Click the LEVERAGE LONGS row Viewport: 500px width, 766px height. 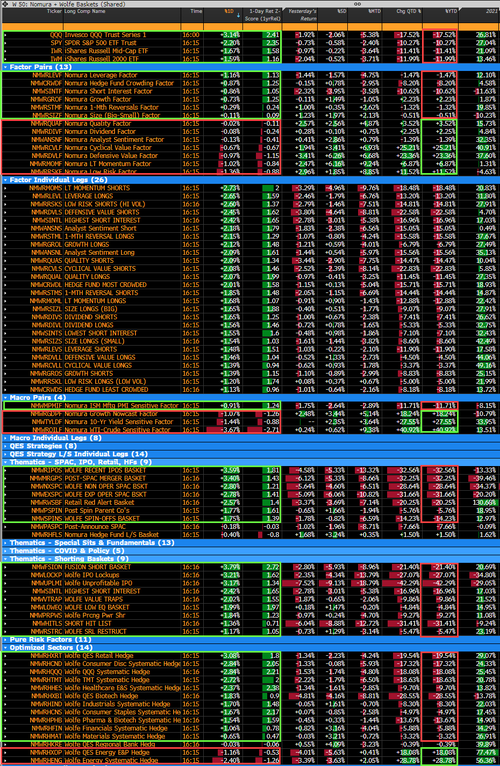click(x=250, y=196)
